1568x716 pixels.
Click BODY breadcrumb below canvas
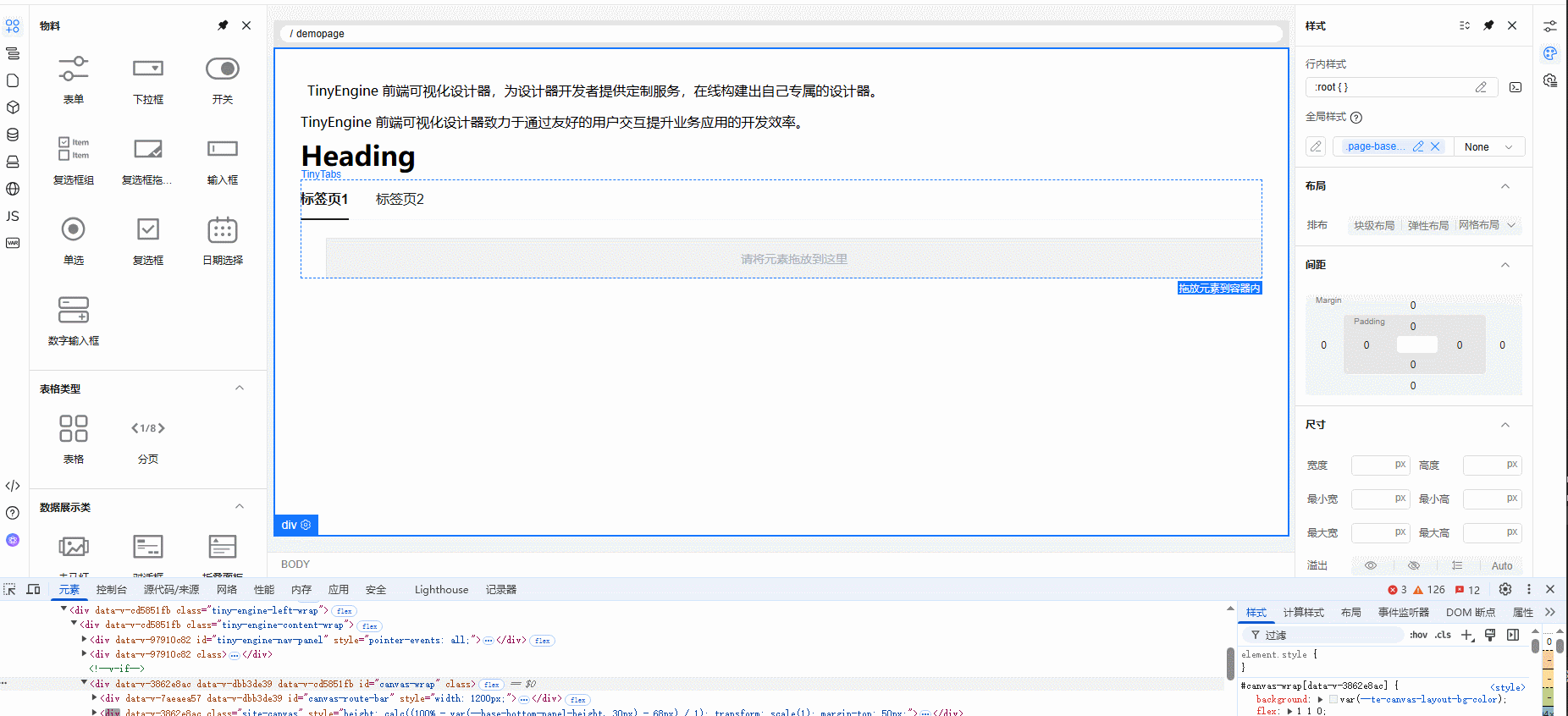[295, 564]
